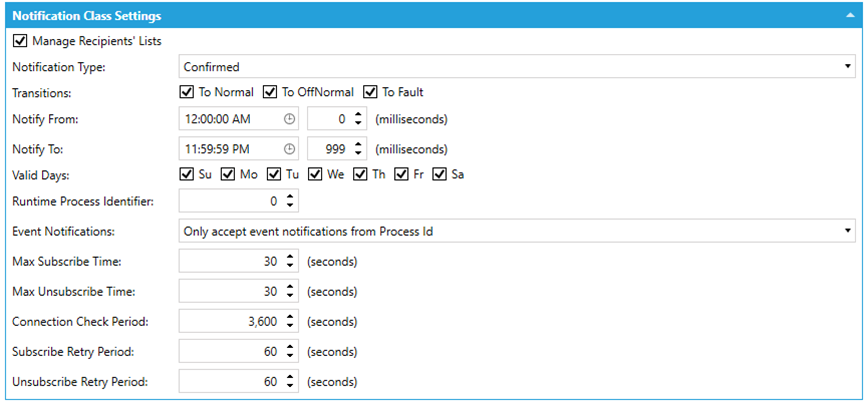Uncheck Manage Recipients' Lists checkbox
This screenshot has width=867, height=404.
tap(20, 41)
